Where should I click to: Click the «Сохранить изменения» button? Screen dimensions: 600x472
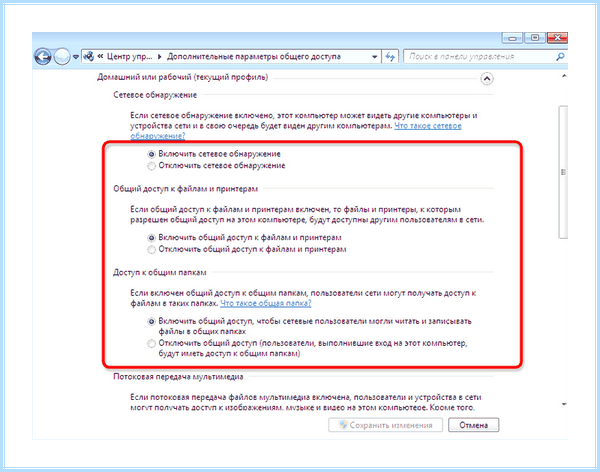click(x=385, y=425)
